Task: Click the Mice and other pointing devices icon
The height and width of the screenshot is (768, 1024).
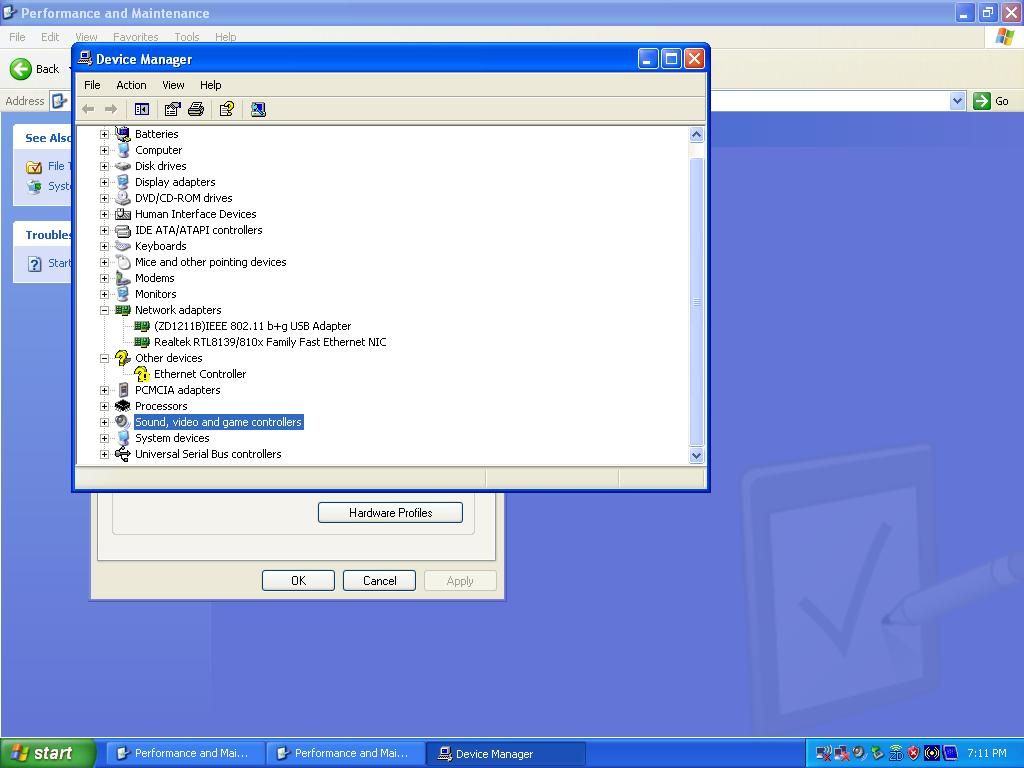Action: point(123,262)
